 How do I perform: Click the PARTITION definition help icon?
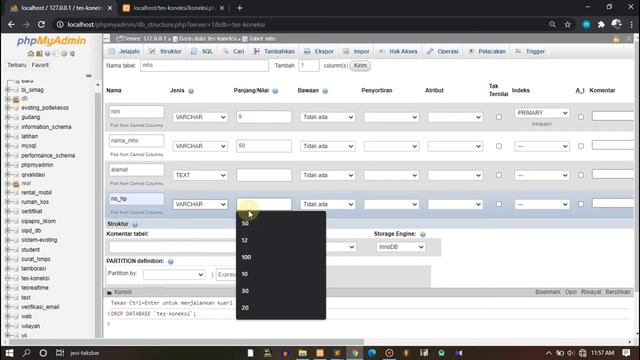pos(171,262)
